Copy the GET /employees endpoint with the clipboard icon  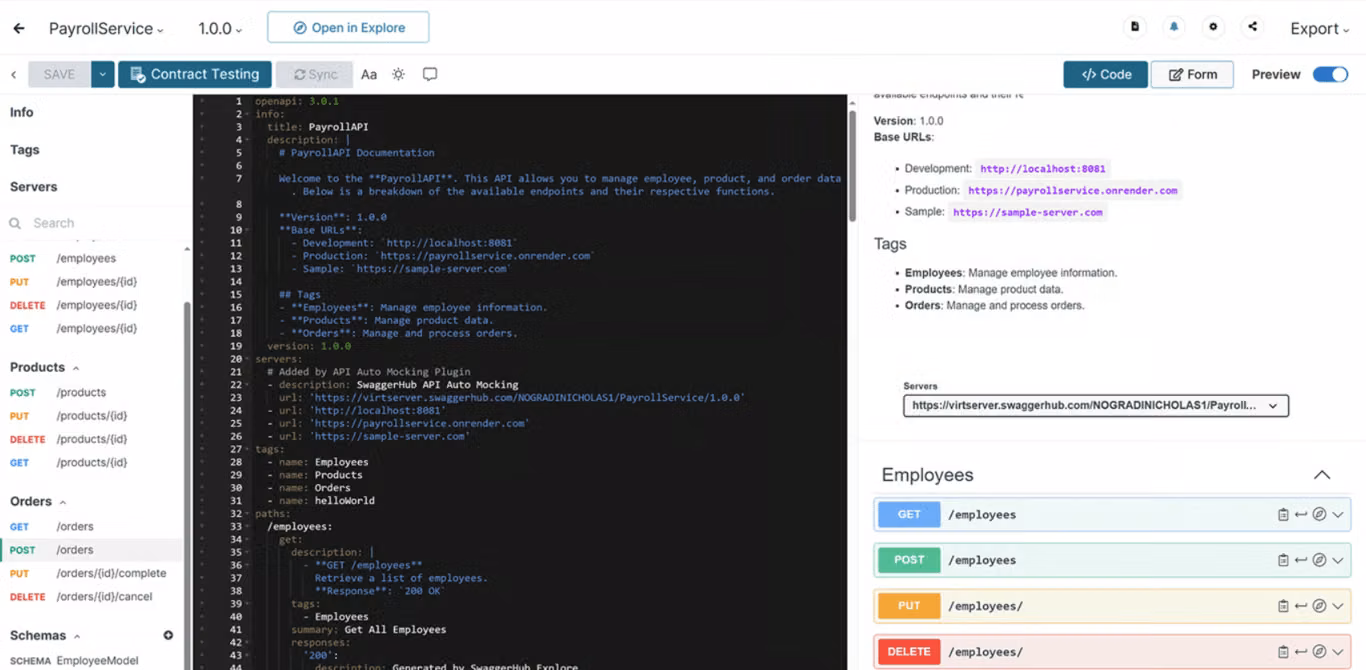[1284, 514]
